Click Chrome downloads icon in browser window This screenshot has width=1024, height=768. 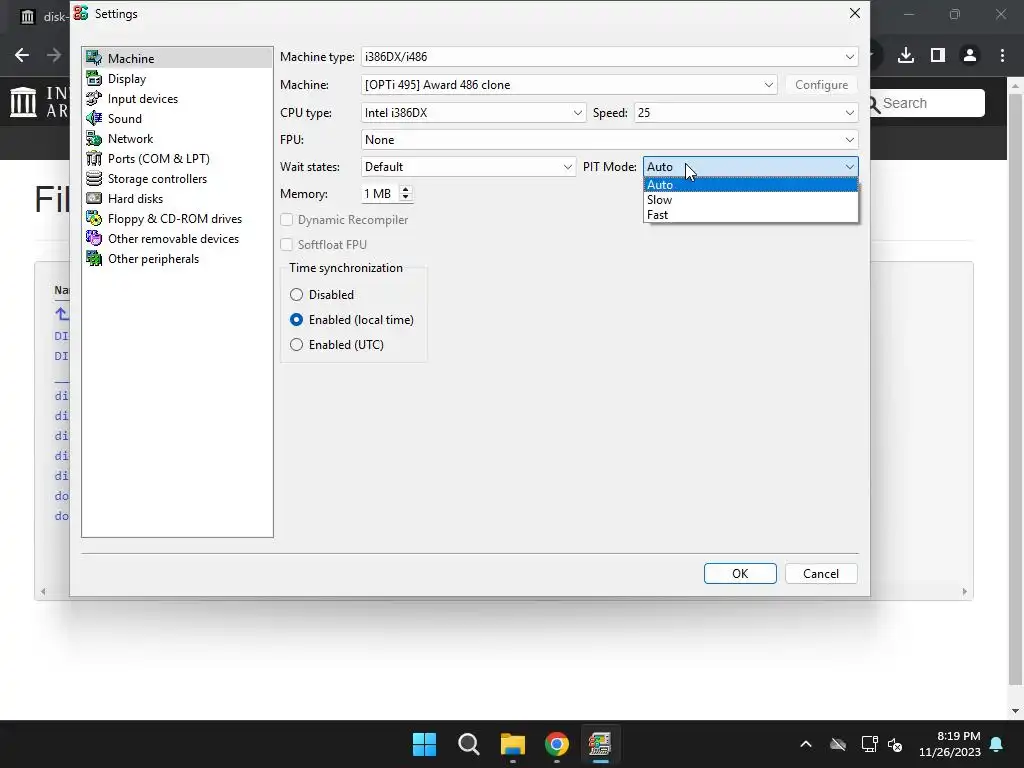[906, 56]
